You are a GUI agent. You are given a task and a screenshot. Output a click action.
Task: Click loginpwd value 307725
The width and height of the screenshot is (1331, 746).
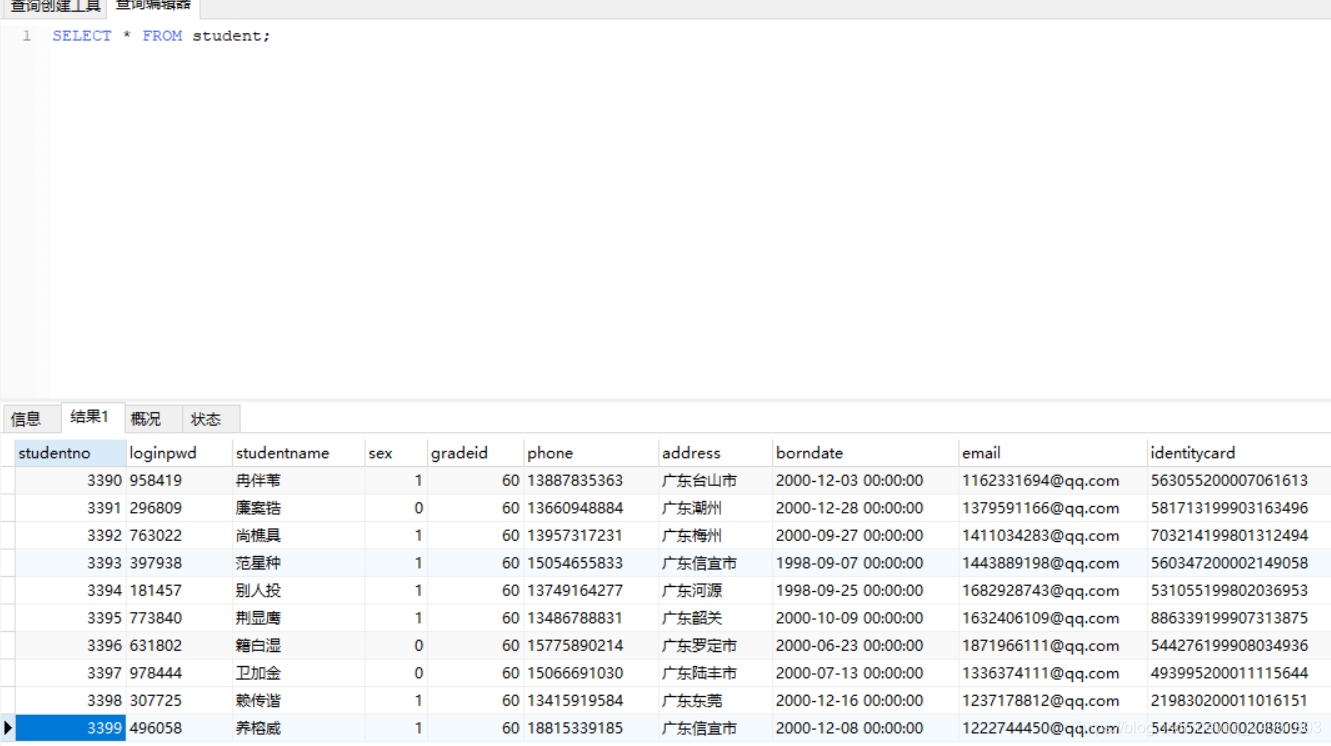click(156, 701)
